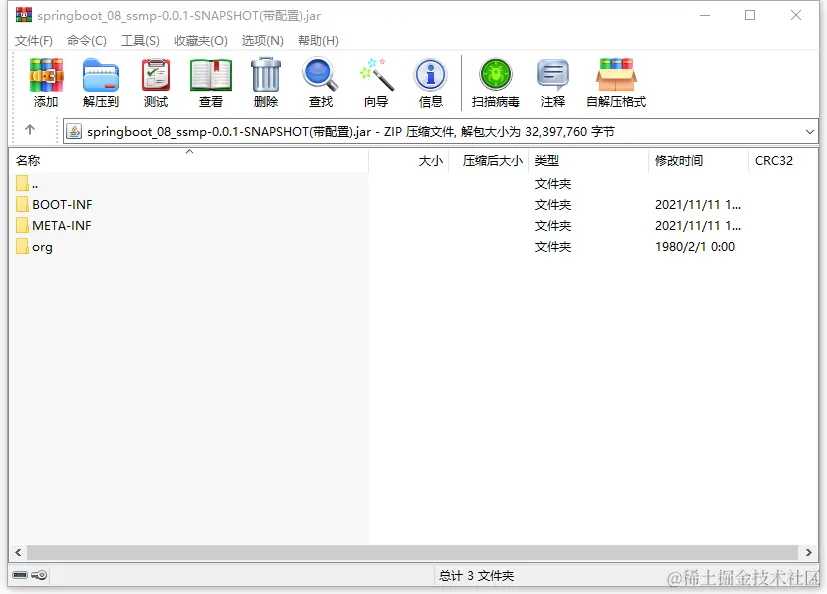This screenshot has height=594, width=827.
Task: Sort files by the 名称 column header
Action: click(x=28, y=160)
